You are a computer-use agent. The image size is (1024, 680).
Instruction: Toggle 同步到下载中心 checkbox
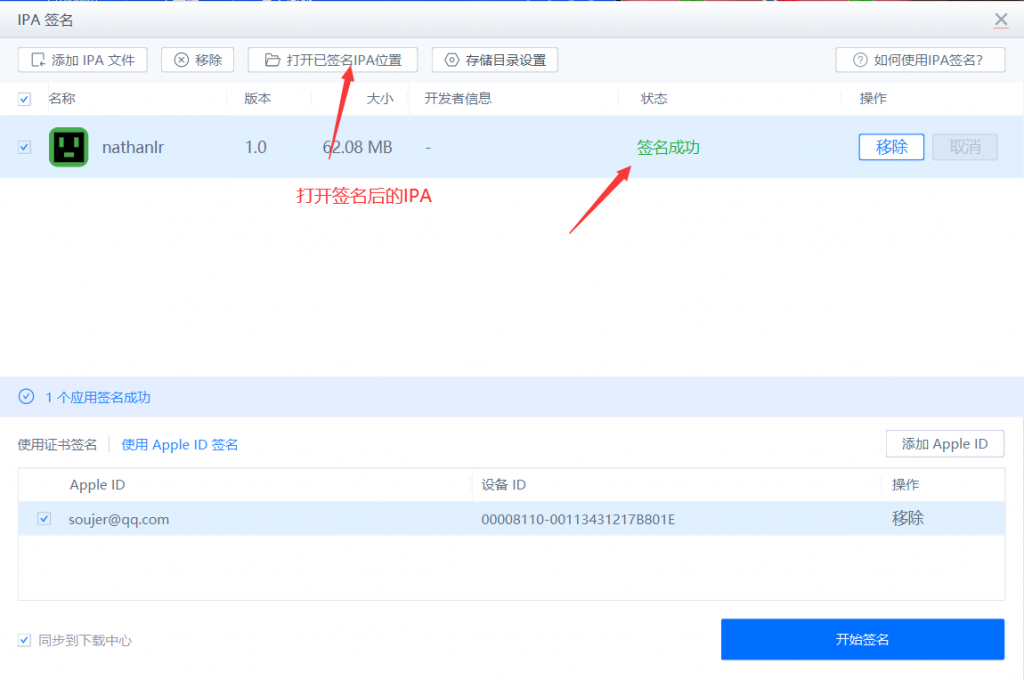pos(24,640)
